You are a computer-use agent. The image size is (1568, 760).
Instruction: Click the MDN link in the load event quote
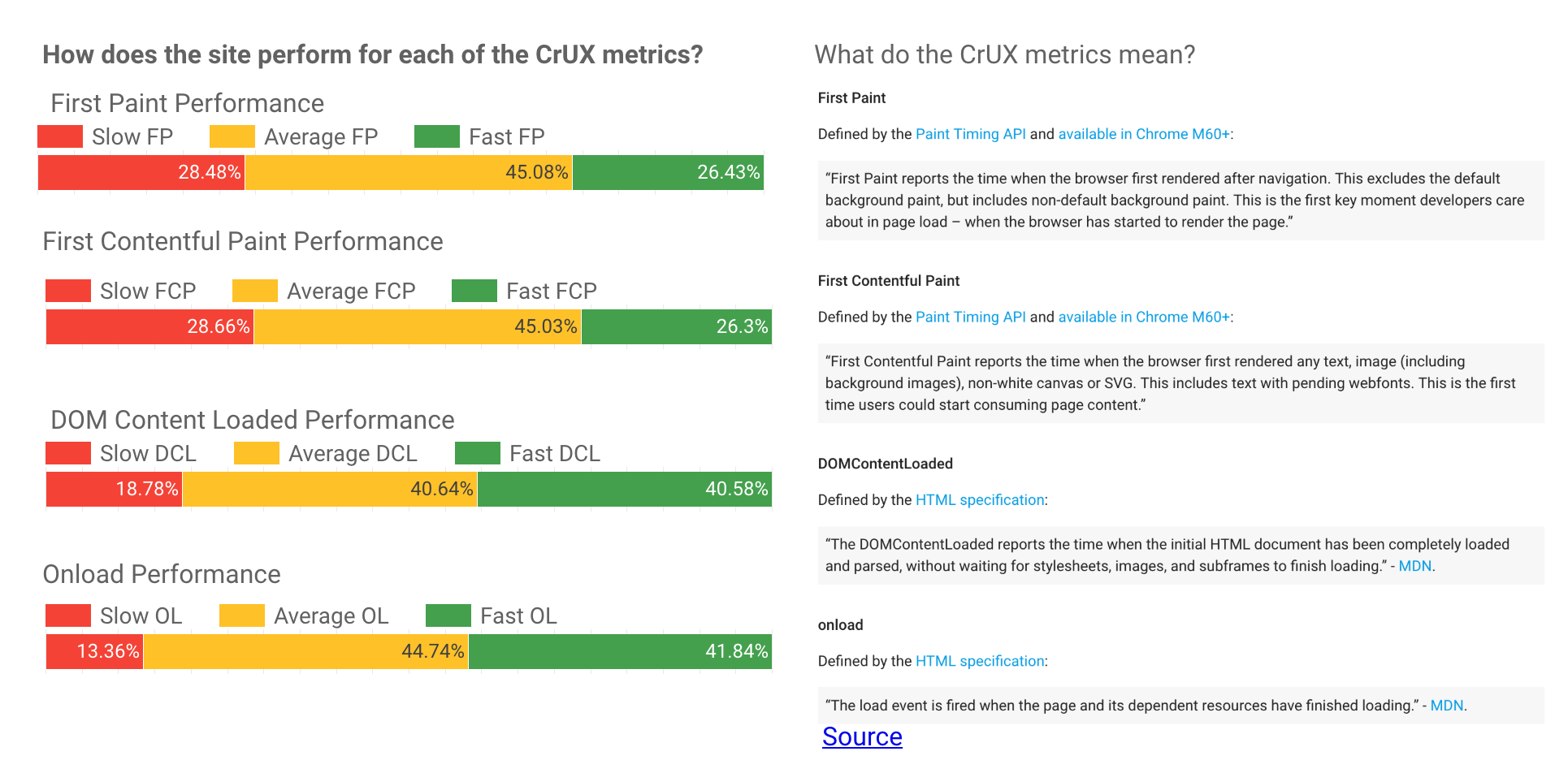pyautogui.click(x=1446, y=706)
